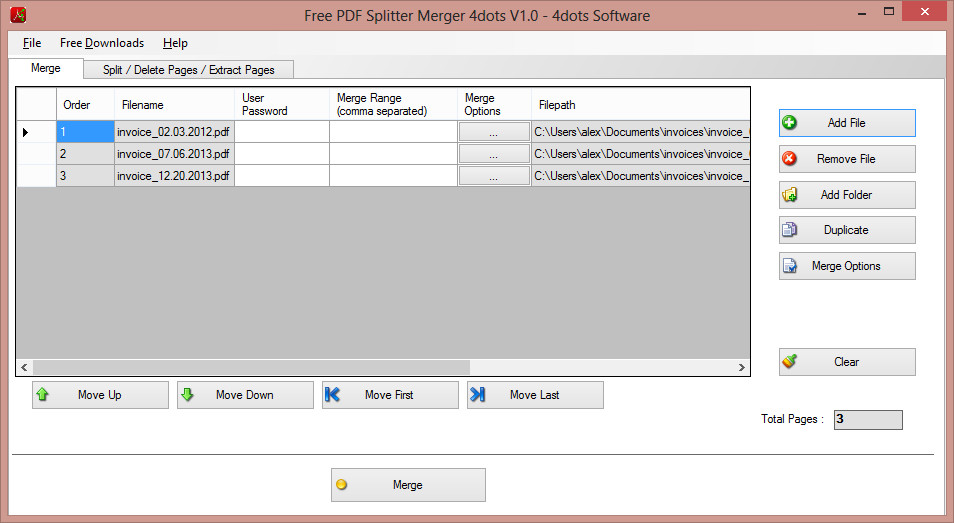Click the yellow circle icon on the Merge button
The width and height of the screenshot is (954, 523).
click(341, 485)
